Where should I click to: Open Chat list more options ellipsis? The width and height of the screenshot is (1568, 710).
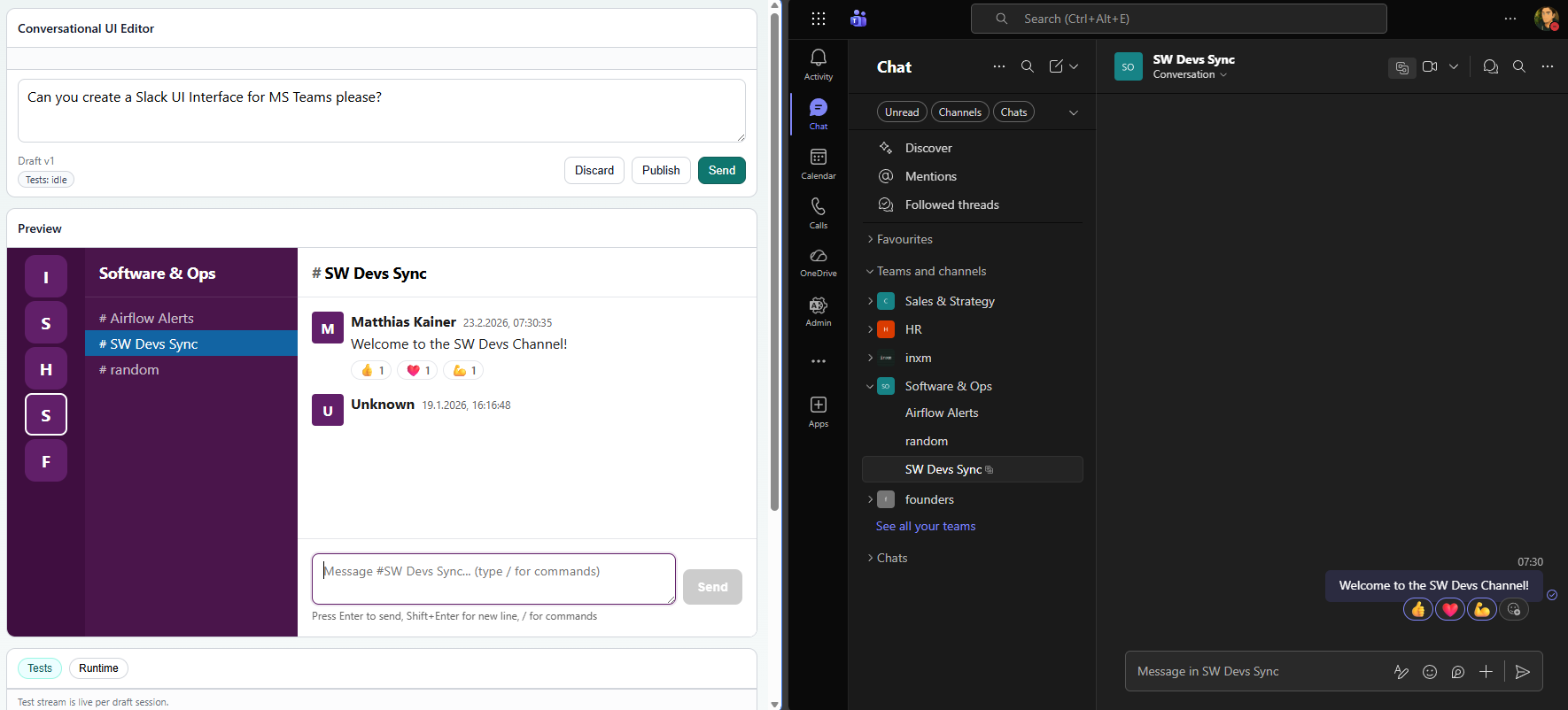pyautogui.click(x=998, y=66)
